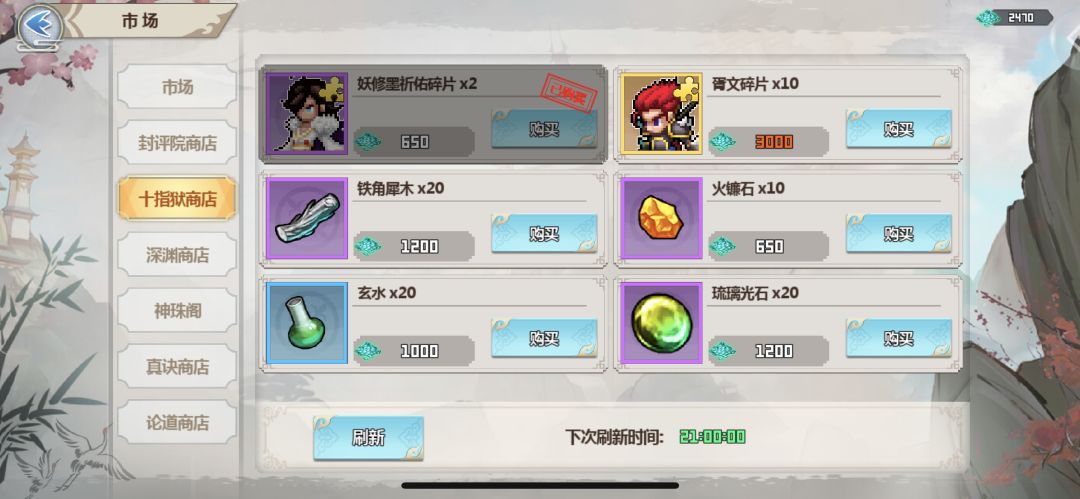The height and width of the screenshot is (499, 1080).
Task: Select the 琉璃光石 green orb icon
Action: pyautogui.click(x=661, y=323)
